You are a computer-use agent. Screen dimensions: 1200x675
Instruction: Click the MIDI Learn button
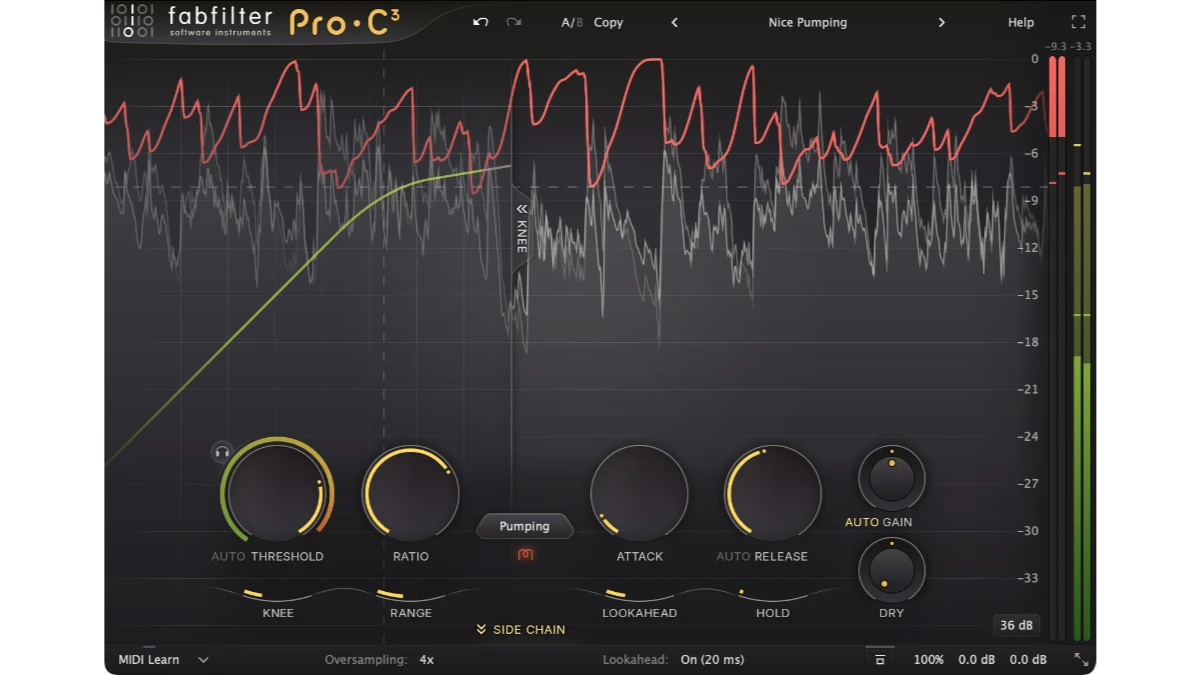pyautogui.click(x=149, y=660)
